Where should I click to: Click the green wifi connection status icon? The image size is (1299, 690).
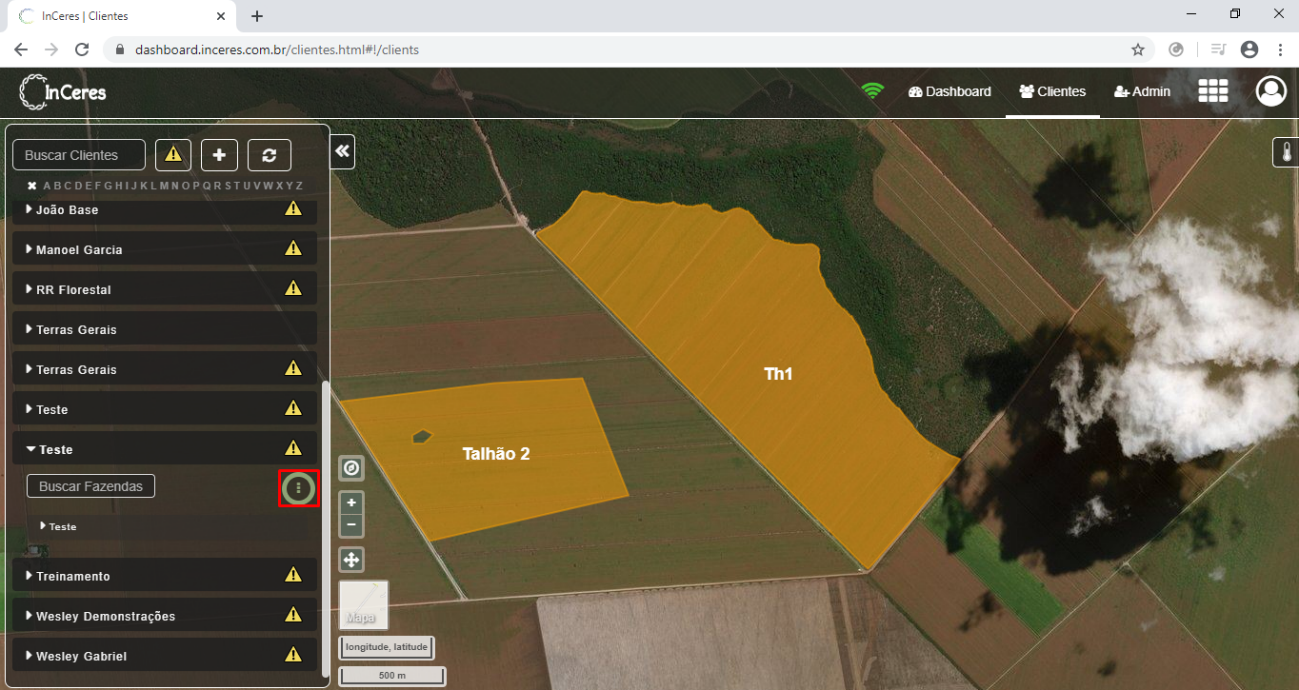[873, 91]
